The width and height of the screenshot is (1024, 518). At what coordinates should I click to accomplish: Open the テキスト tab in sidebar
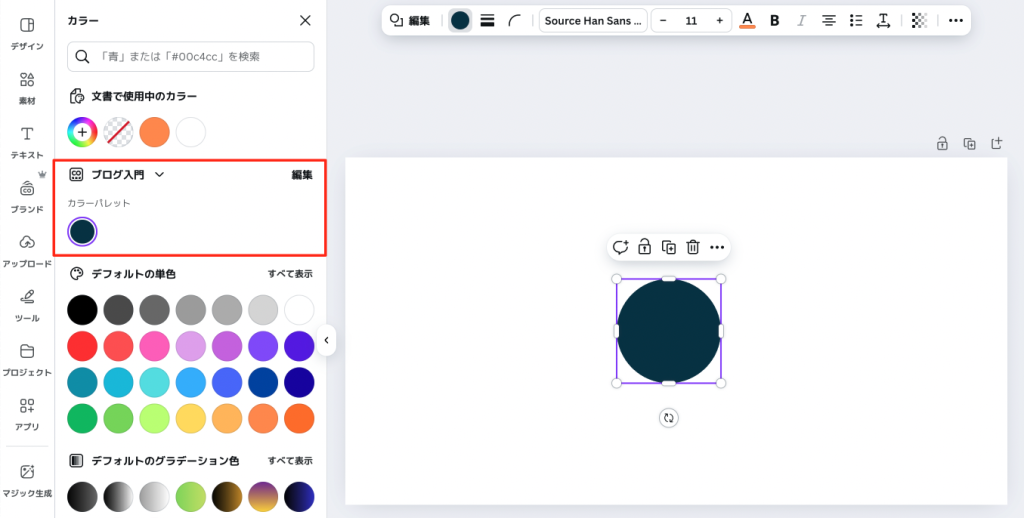click(x=27, y=142)
